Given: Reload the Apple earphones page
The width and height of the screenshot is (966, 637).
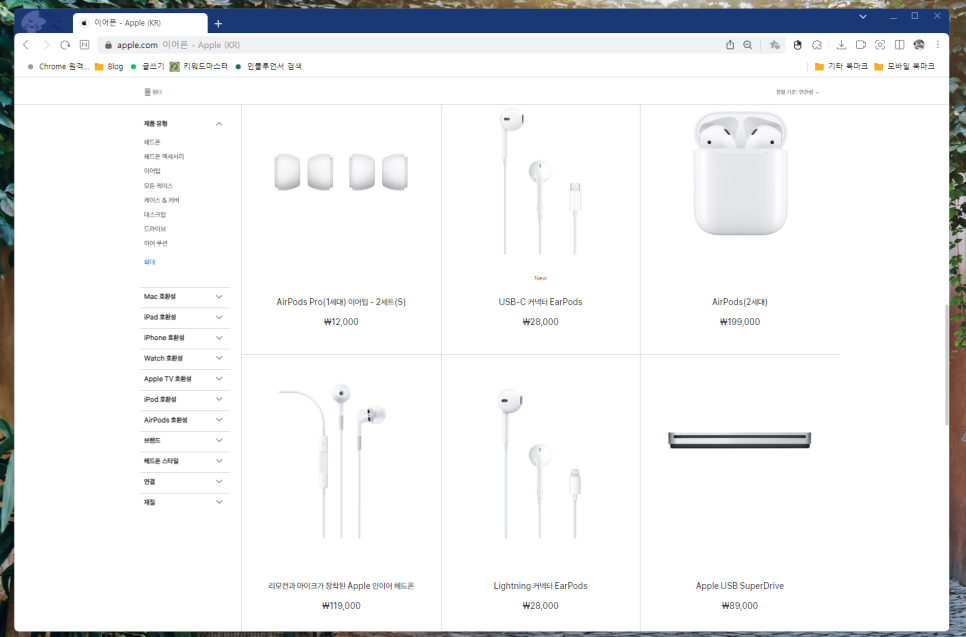Looking at the screenshot, I should (x=65, y=45).
